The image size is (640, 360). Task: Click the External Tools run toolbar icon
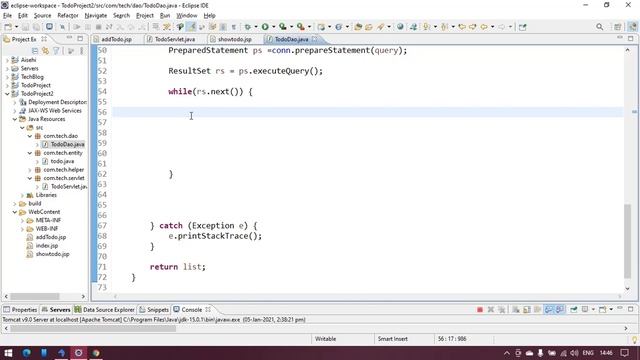pyautogui.click(x=301, y=27)
